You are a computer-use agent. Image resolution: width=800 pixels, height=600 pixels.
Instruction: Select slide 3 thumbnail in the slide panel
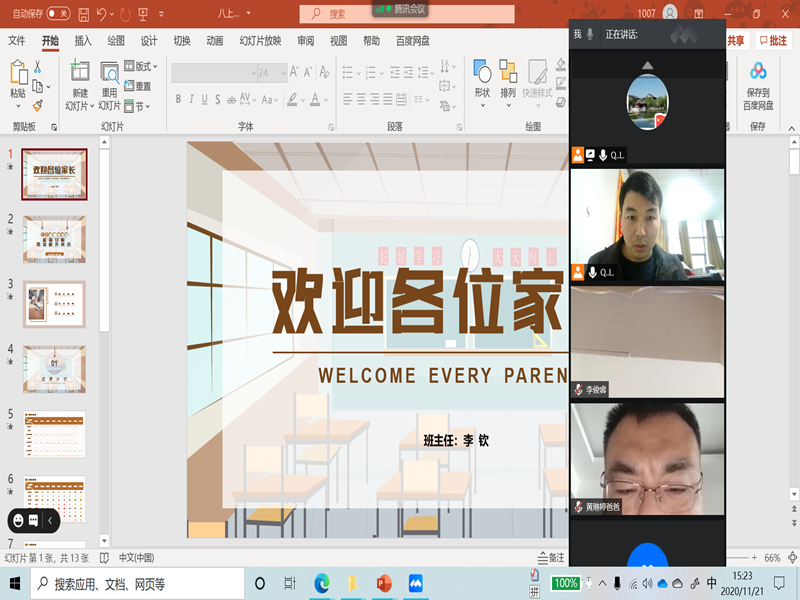click(x=54, y=304)
